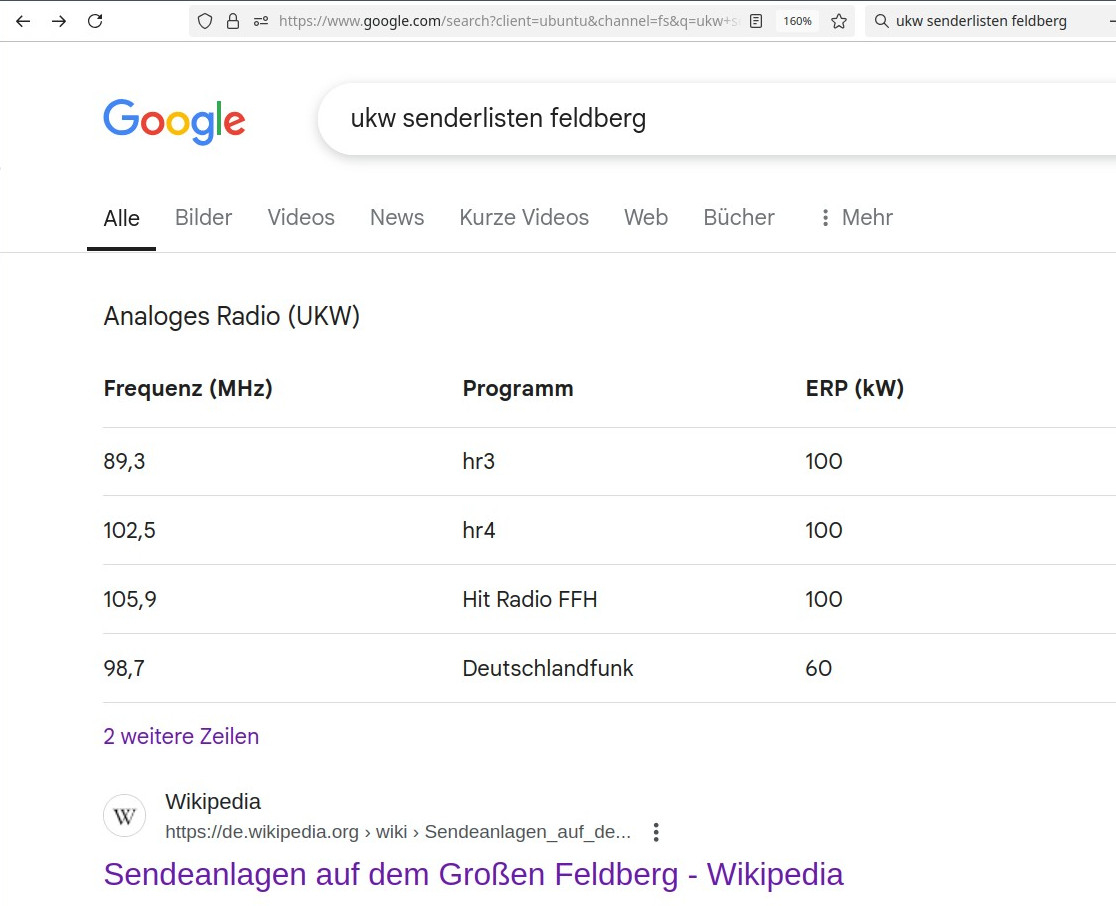Image resolution: width=1116 pixels, height=906 pixels.
Task: Switch to the News tab
Action: [397, 217]
